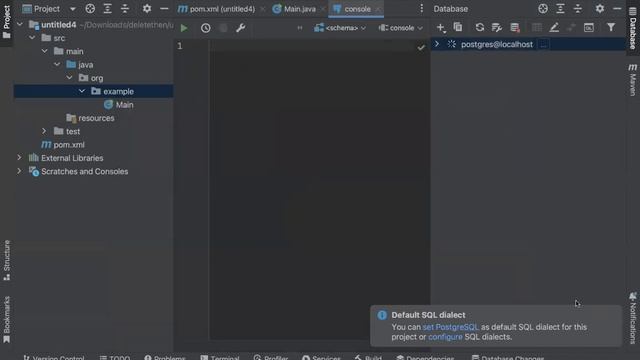Image resolution: width=640 pixels, height=360 pixels.
Task: Collapse all in Project panel toolbar
Action: point(125,9)
